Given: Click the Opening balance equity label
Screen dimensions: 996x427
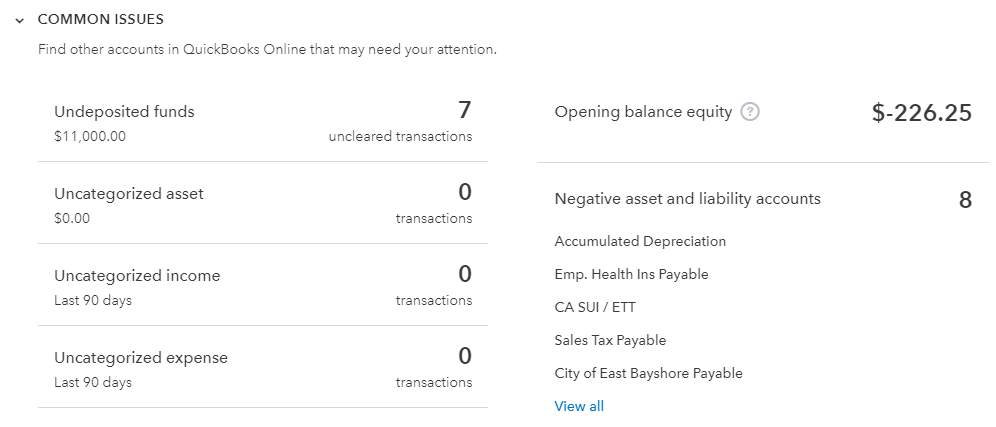Looking at the screenshot, I should 643,112.
